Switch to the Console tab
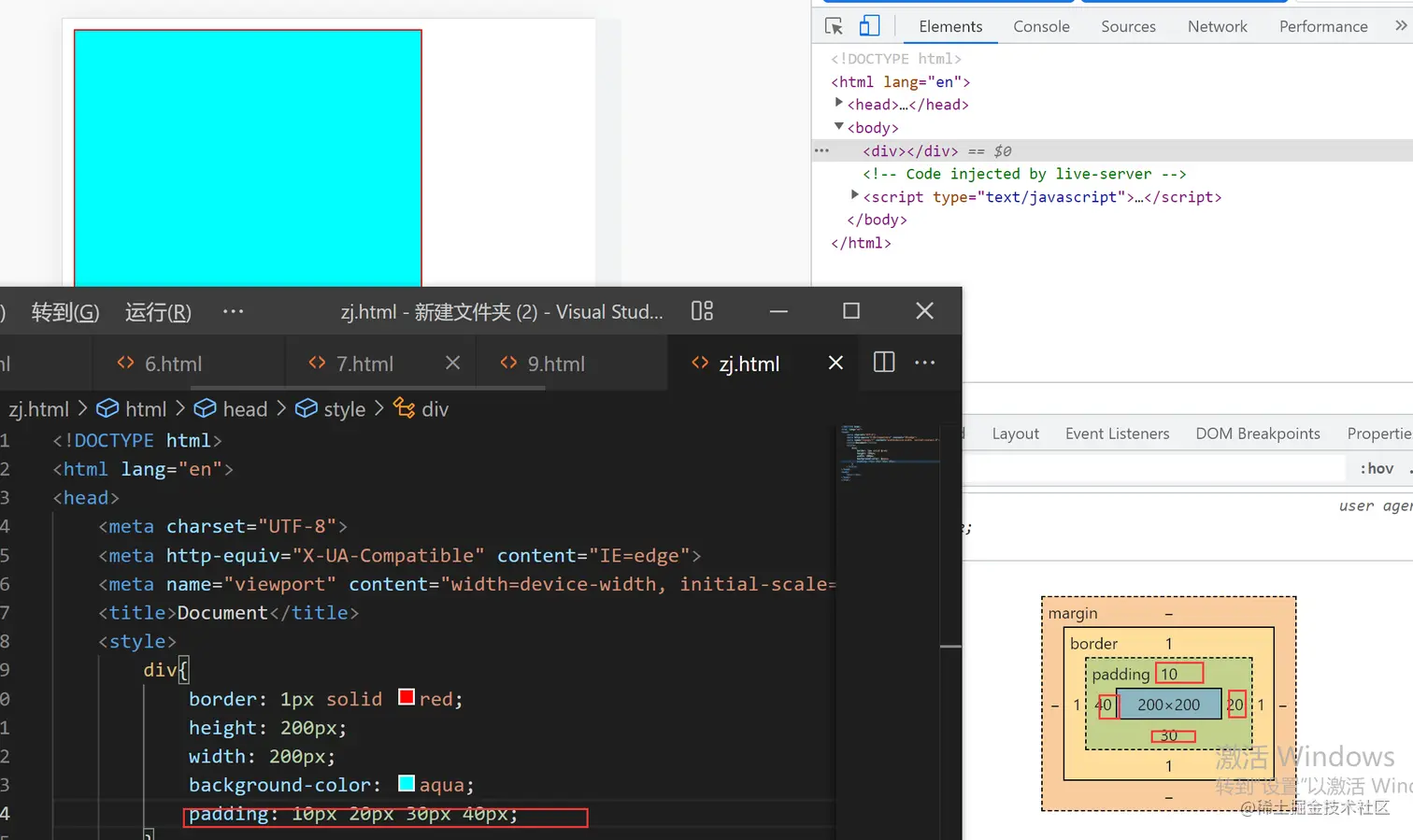Viewport: 1413px width, 840px height. 1041,26
